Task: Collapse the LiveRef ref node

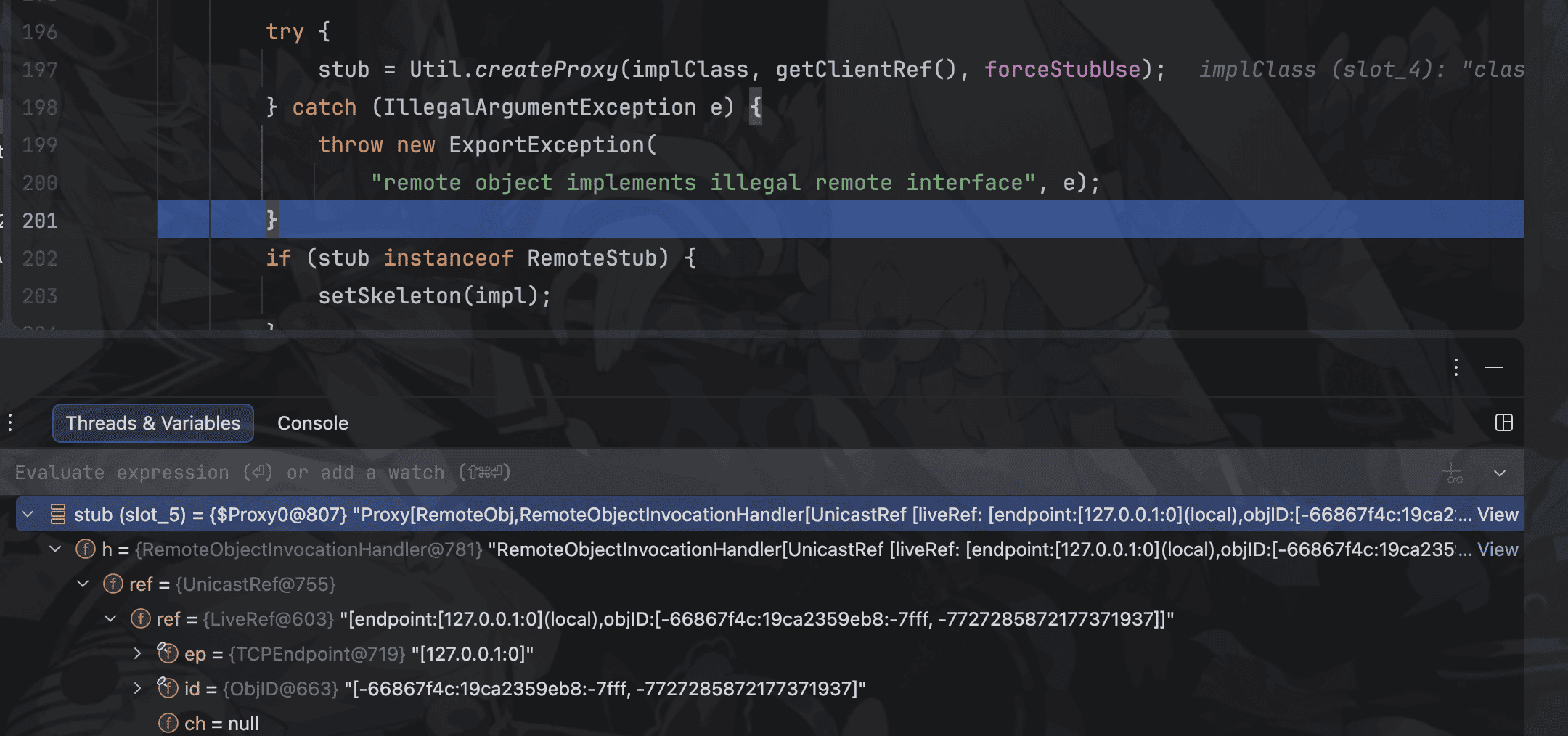Action: (x=109, y=618)
